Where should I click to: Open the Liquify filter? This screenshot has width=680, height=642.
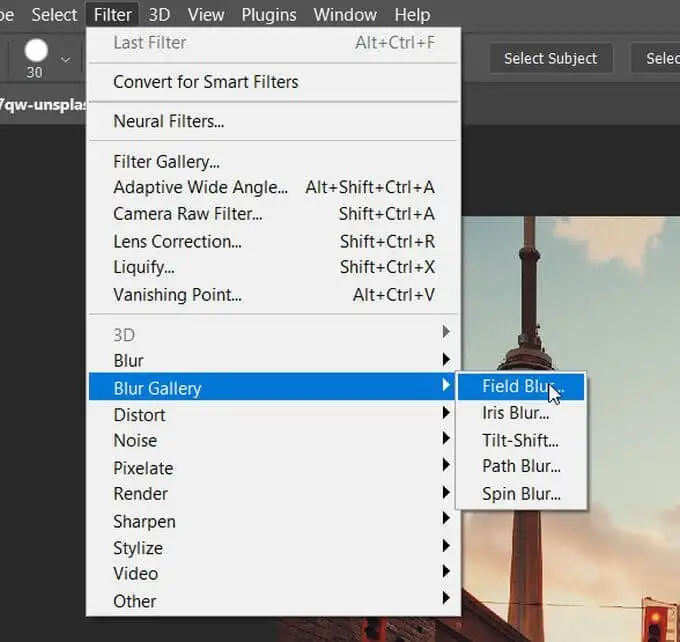click(273, 267)
